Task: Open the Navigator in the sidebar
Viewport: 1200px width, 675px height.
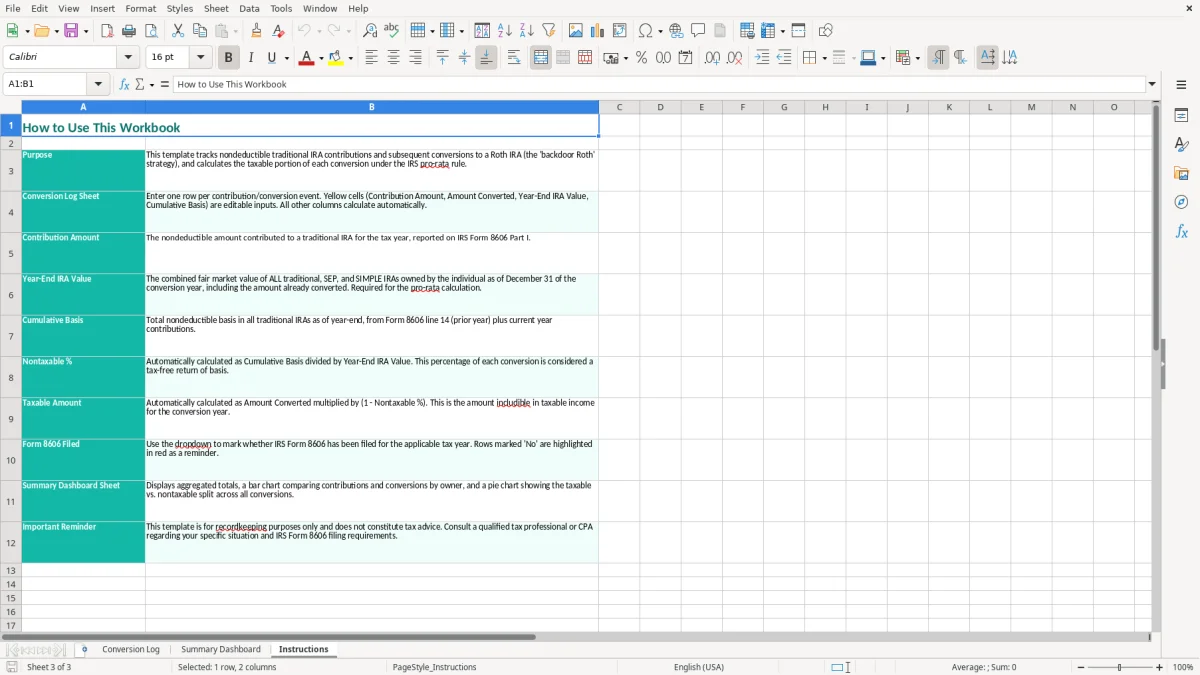Action: click(1181, 202)
